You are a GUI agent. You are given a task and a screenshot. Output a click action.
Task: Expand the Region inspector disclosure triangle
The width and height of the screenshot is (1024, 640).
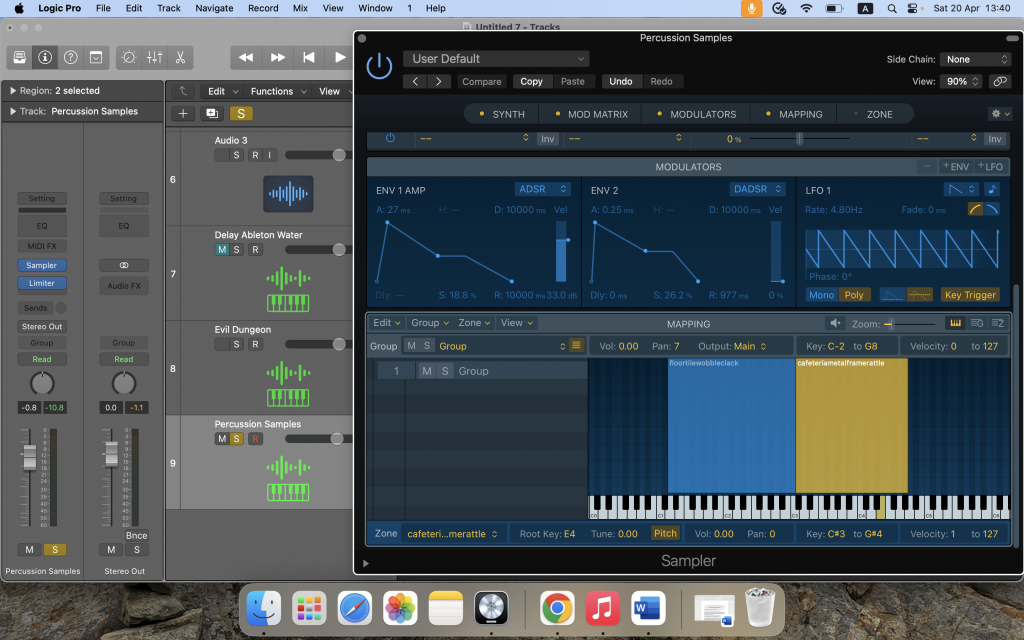click(x=12, y=91)
